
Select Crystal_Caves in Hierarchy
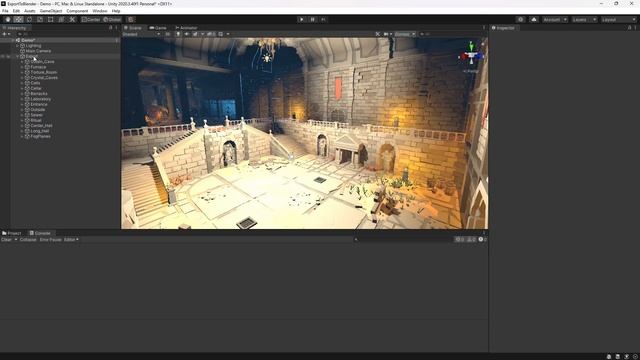pos(44,78)
